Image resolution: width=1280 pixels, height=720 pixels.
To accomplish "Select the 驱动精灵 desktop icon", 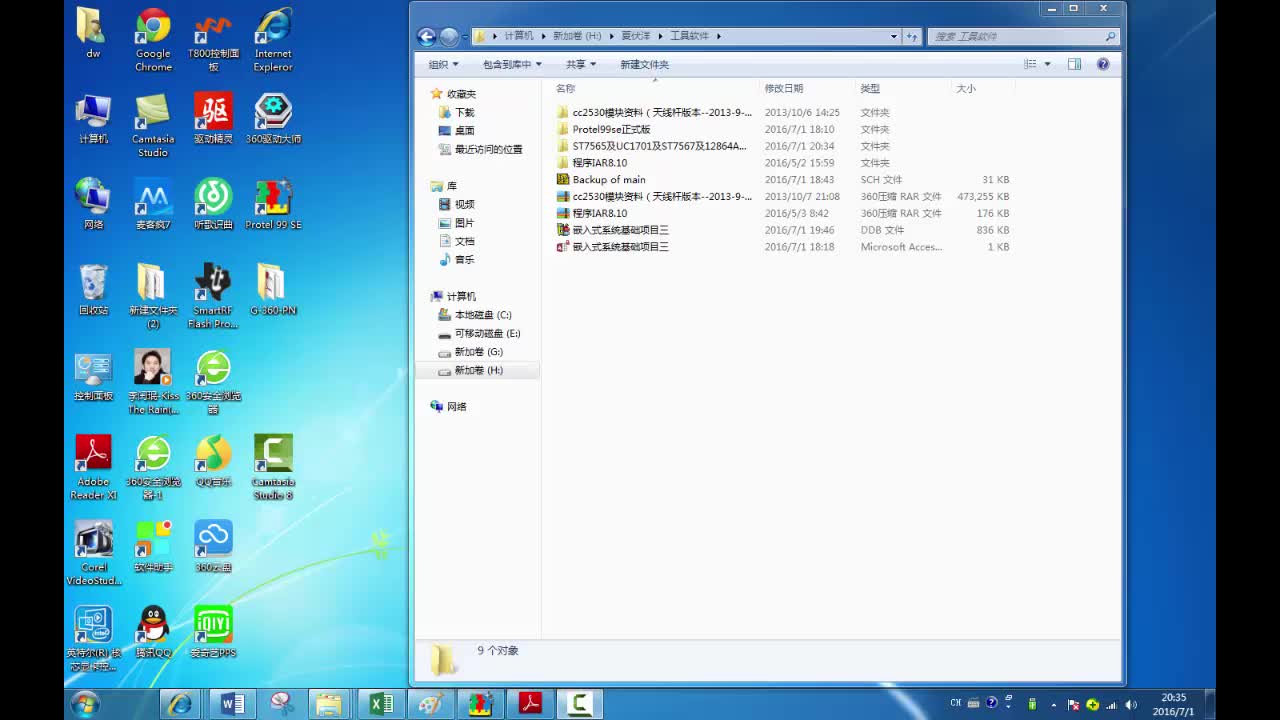I will point(213,119).
